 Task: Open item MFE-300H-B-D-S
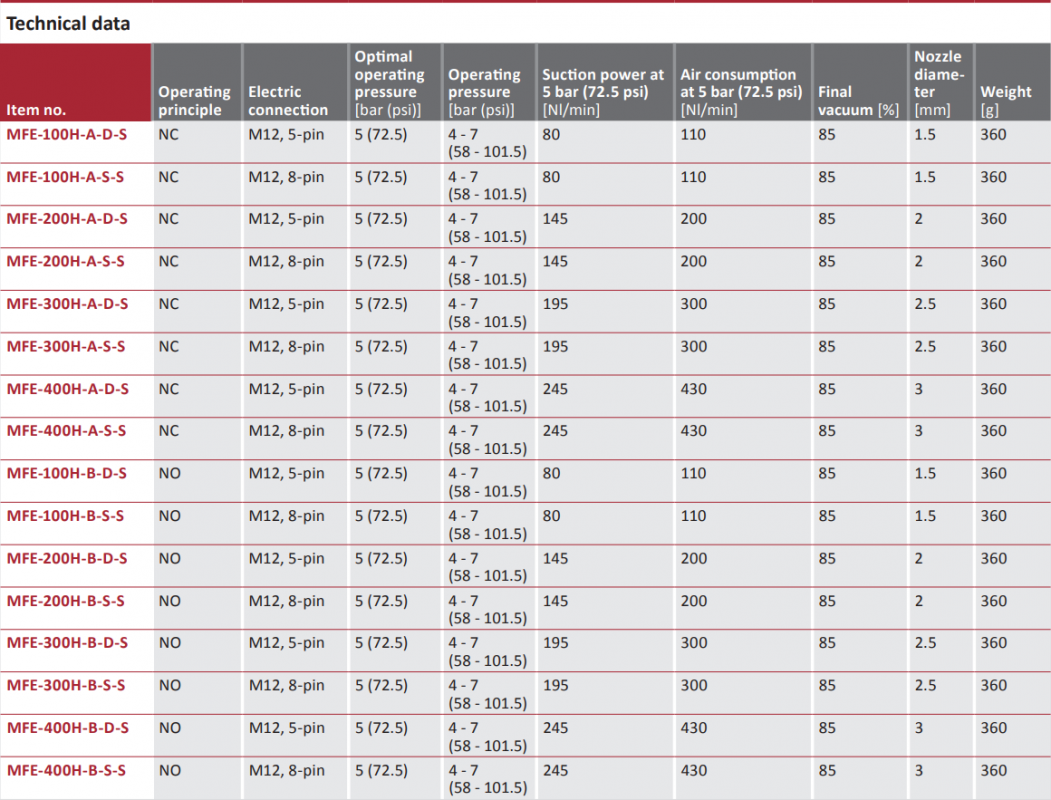tap(67, 643)
